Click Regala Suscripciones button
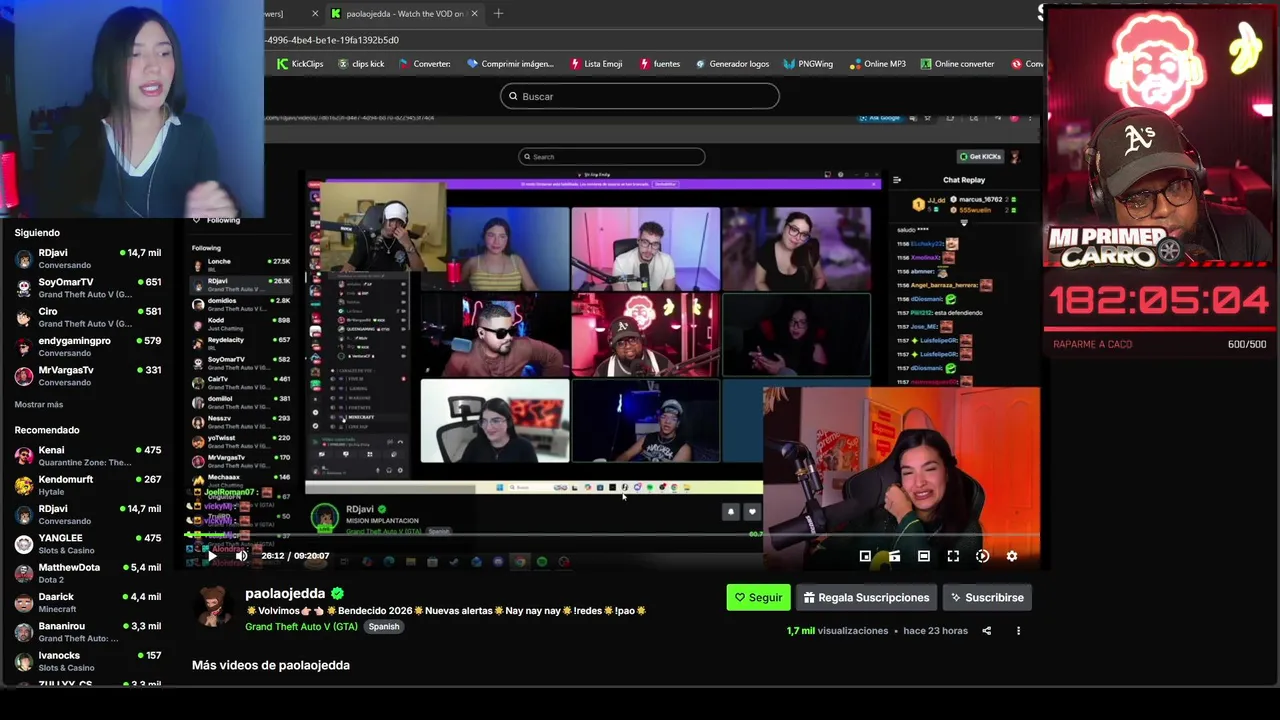Viewport: 1280px width, 720px height. (866, 597)
